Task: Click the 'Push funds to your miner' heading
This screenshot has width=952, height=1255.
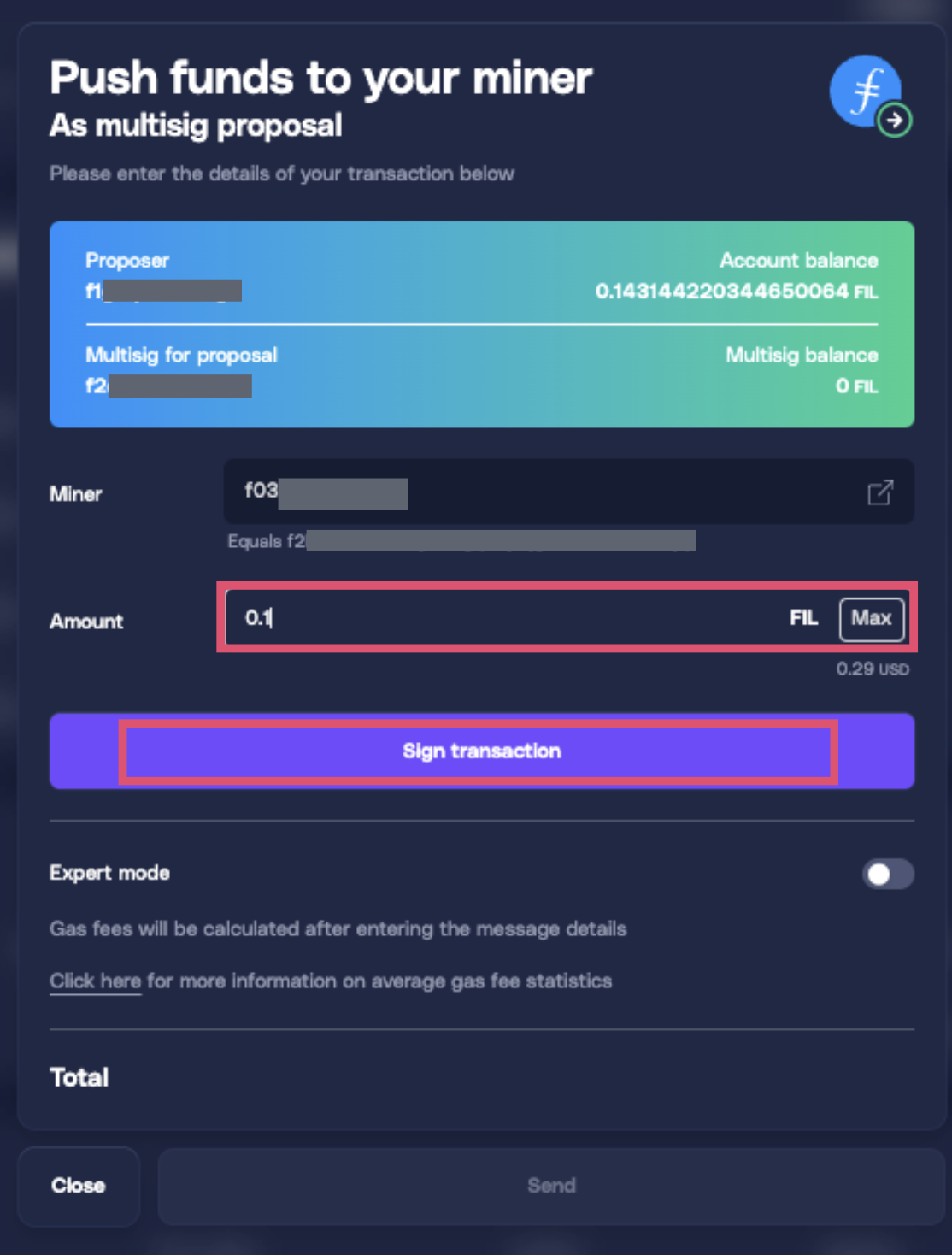Action: pyautogui.click(x=320, y=78)
